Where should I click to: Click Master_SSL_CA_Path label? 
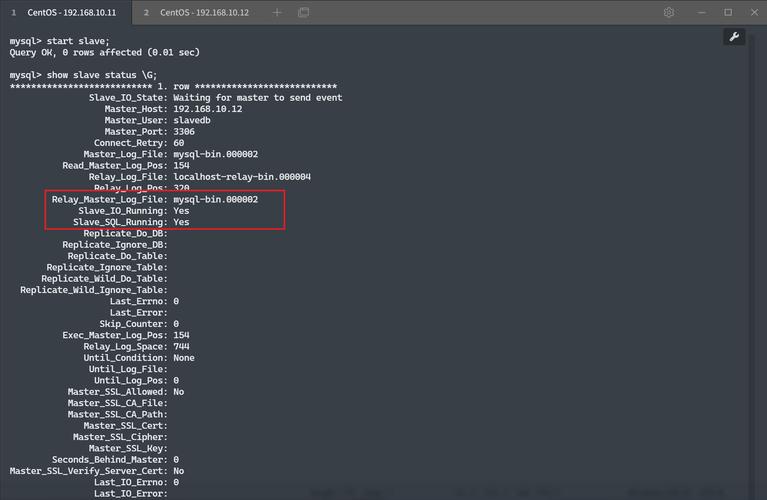[117, 414]
